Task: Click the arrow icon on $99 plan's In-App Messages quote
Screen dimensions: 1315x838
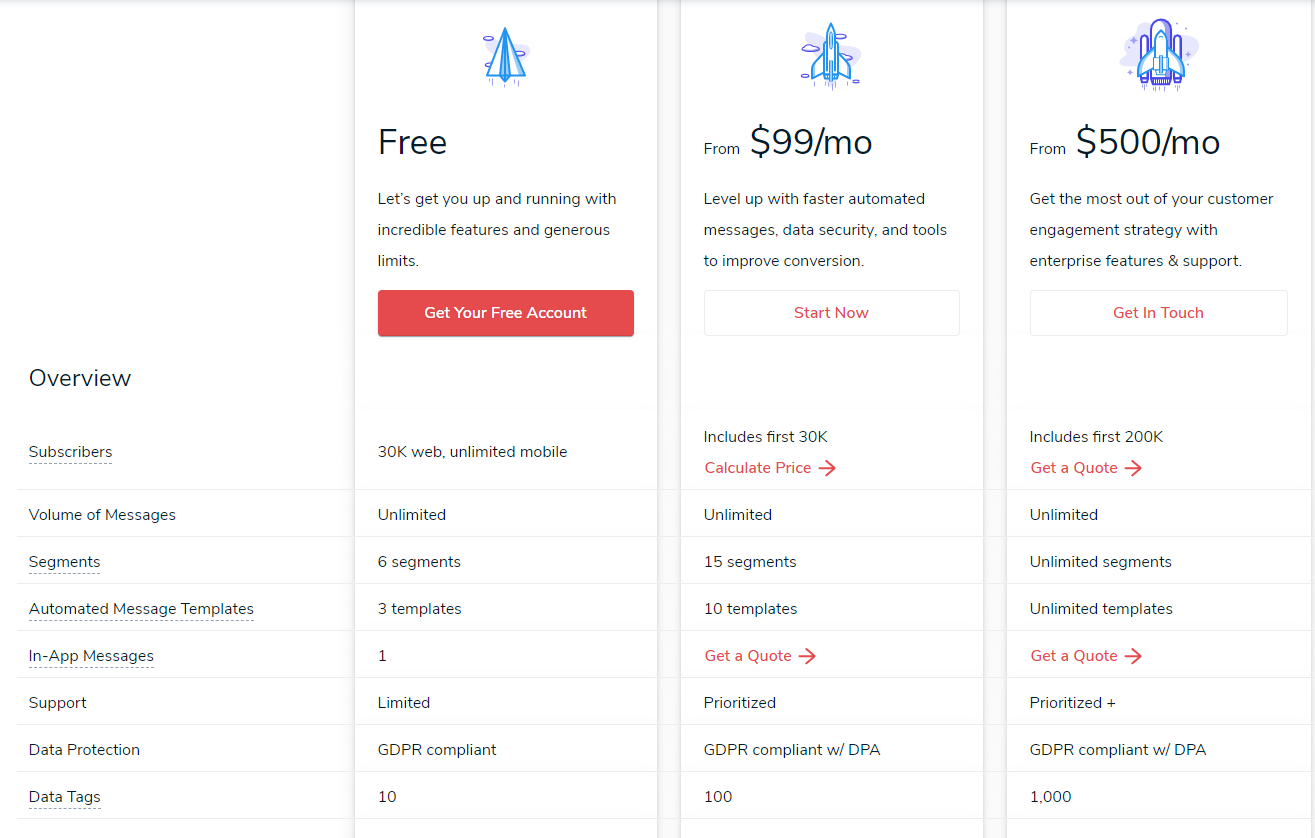Action: tap(807, 655)
